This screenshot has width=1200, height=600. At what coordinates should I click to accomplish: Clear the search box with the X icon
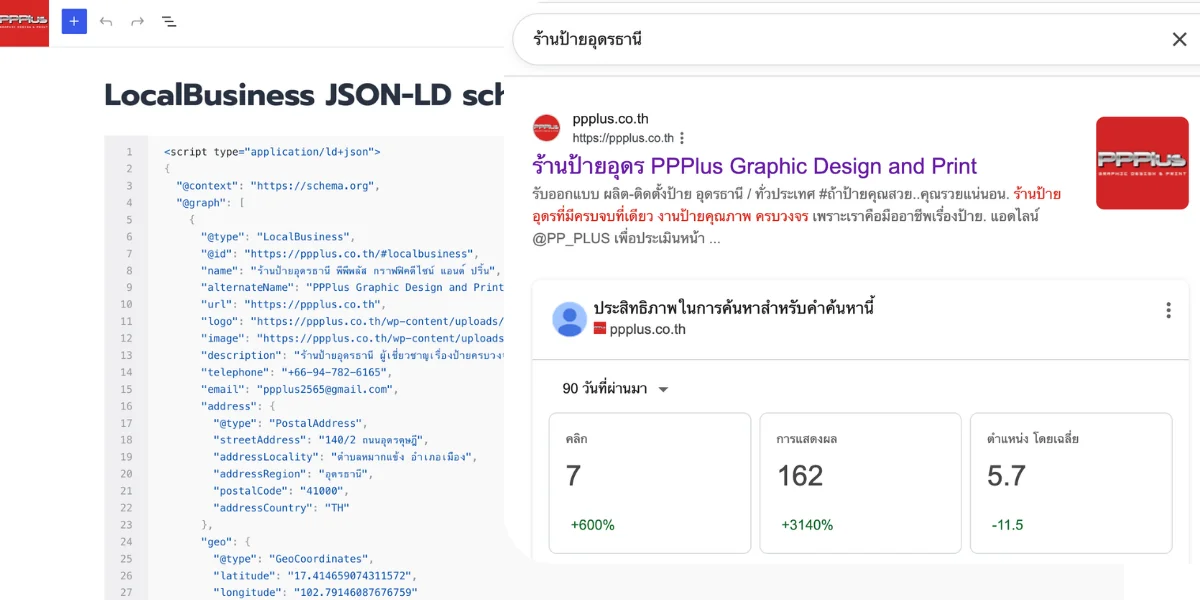1179,39
